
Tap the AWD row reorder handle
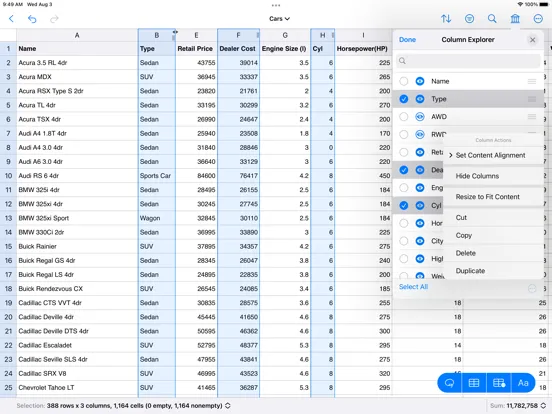click(532, 117)
